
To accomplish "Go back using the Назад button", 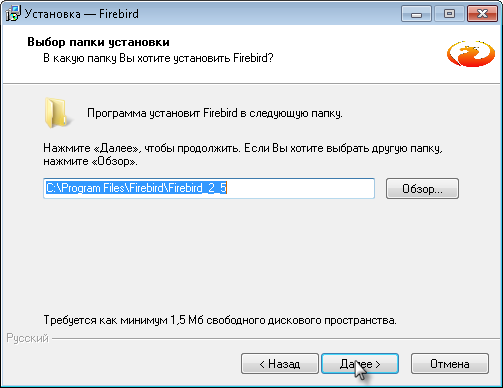I will tap(280, 364).
